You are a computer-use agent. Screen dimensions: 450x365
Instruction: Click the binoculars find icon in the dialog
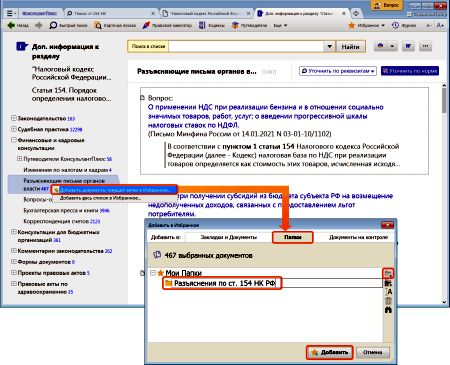388,310
